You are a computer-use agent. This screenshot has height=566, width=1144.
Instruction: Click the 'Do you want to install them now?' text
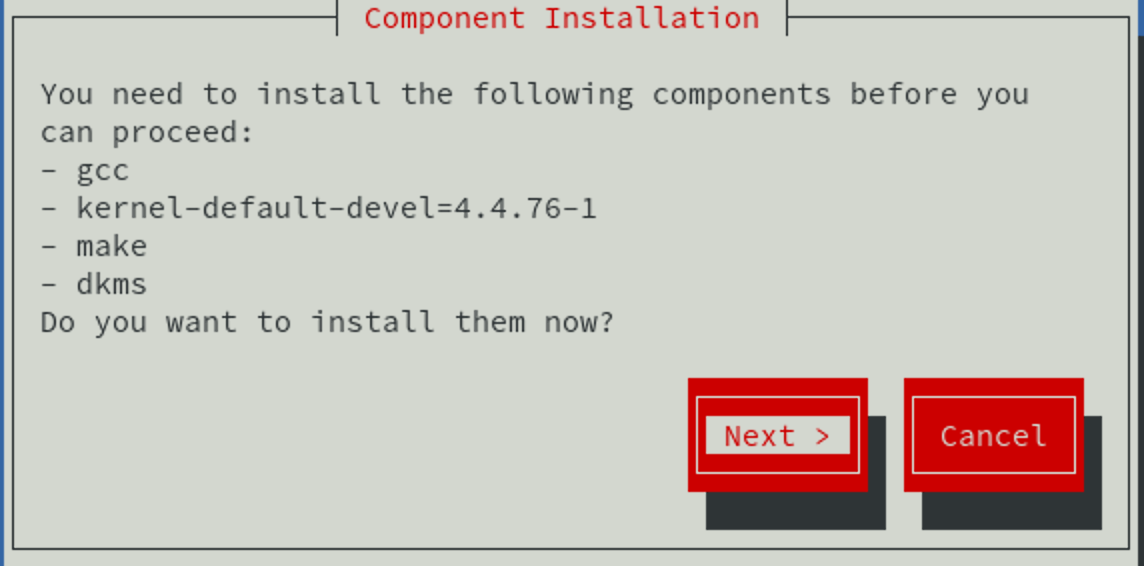pyautogui.click(x=328, y=322)
